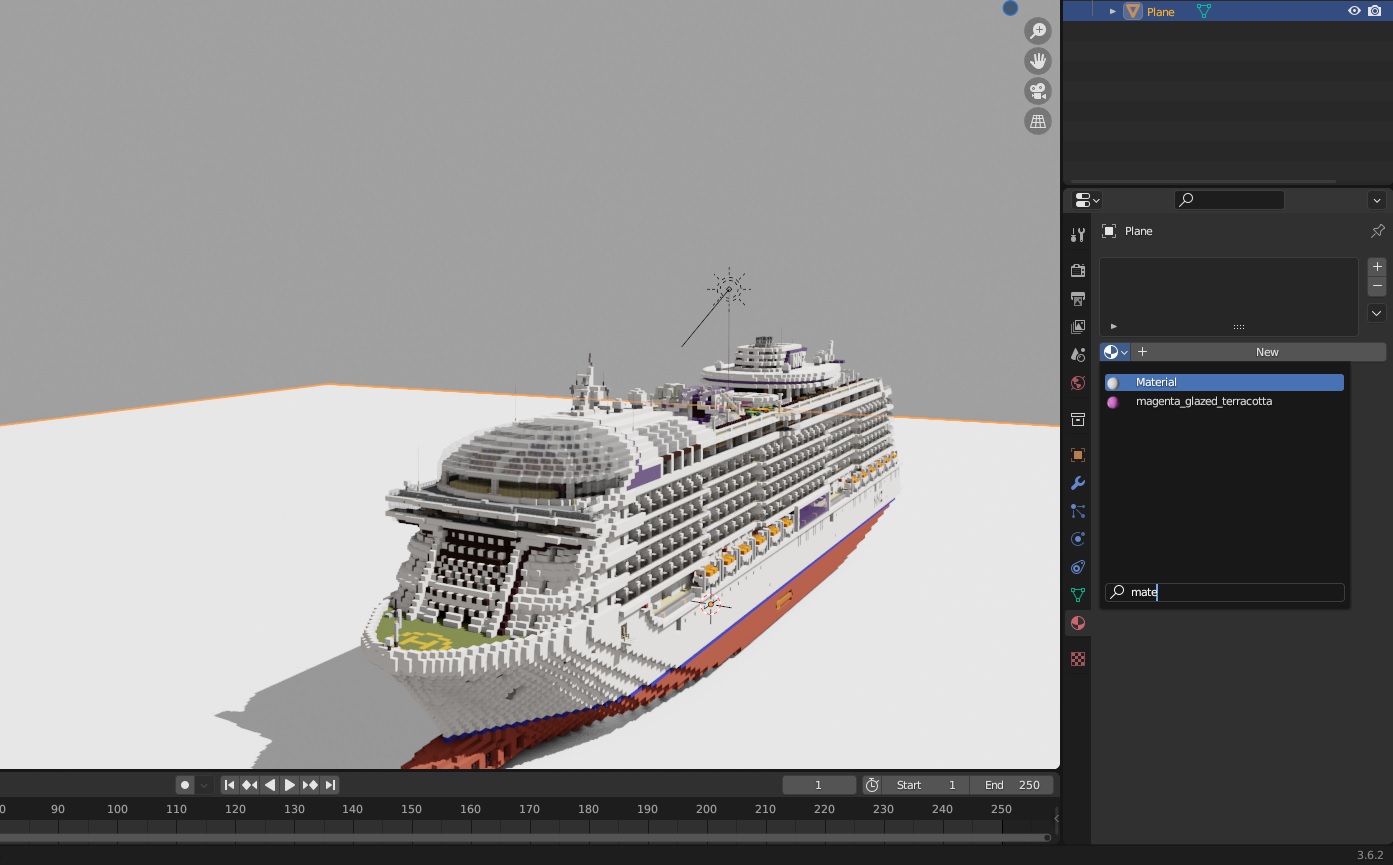Open the Render properties tab
The image size is (1393, 865).
pos(1077,271)
